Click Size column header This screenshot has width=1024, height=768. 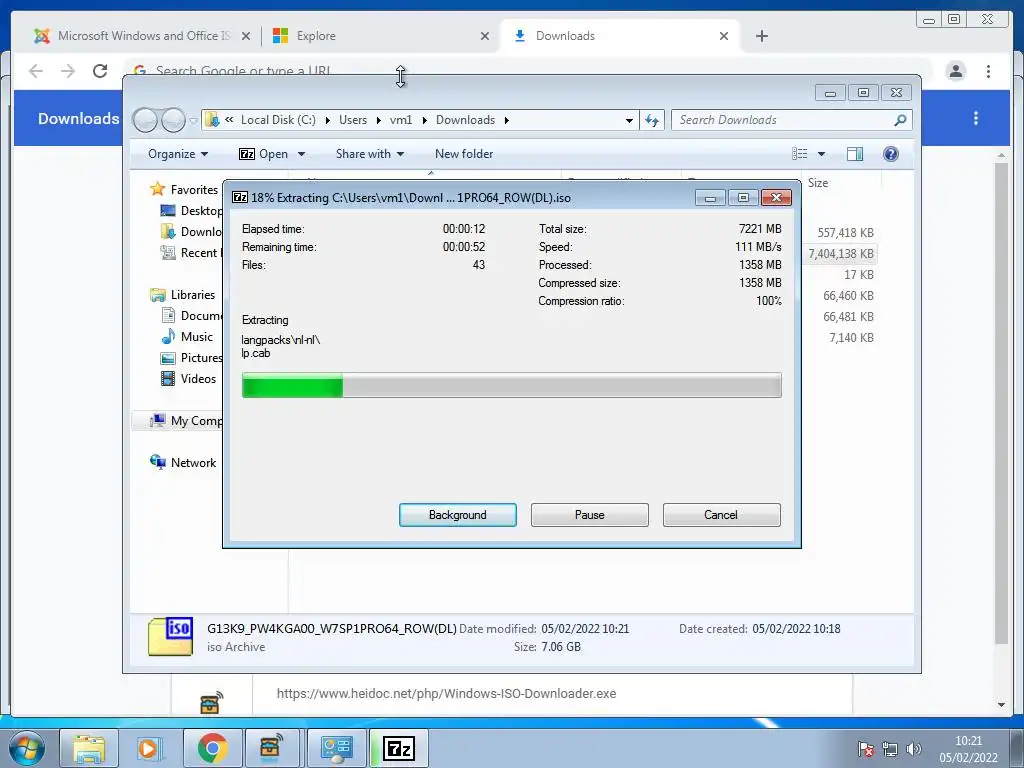(x=818, y=183)
